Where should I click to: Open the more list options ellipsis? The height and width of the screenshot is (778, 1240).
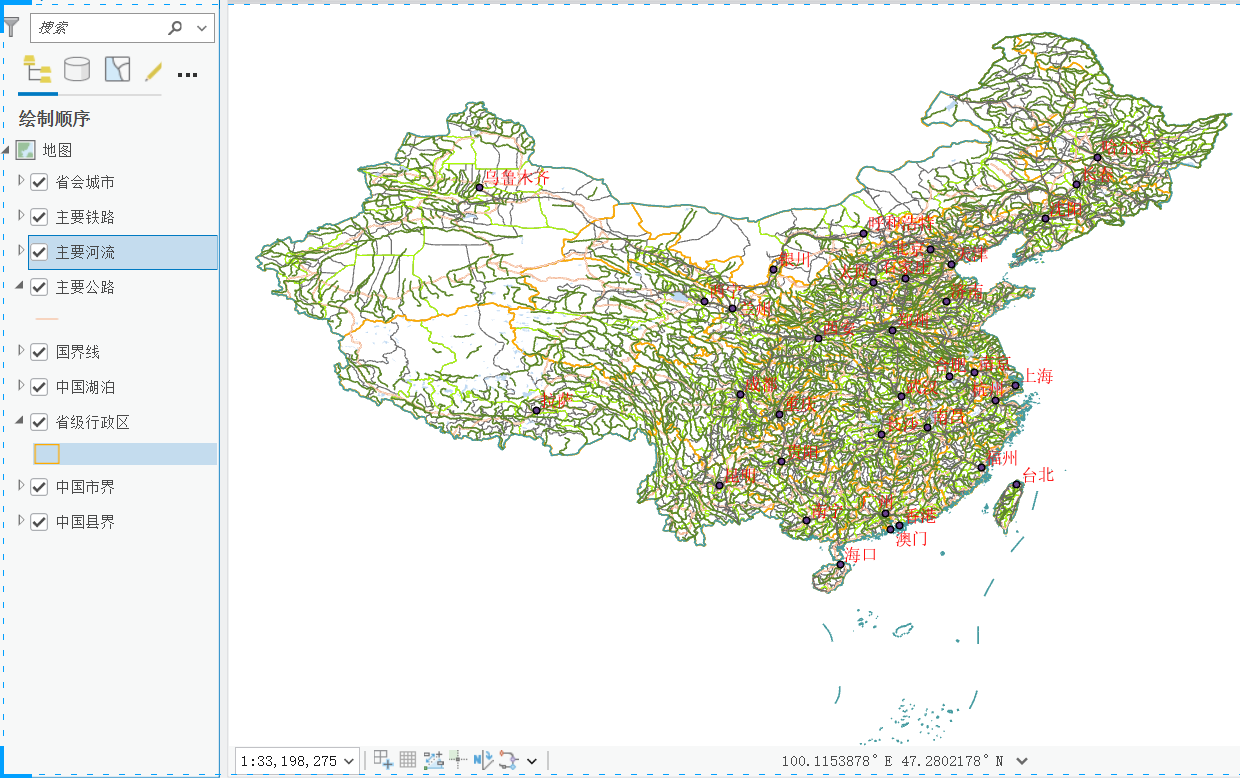click(x=187, y=74)
